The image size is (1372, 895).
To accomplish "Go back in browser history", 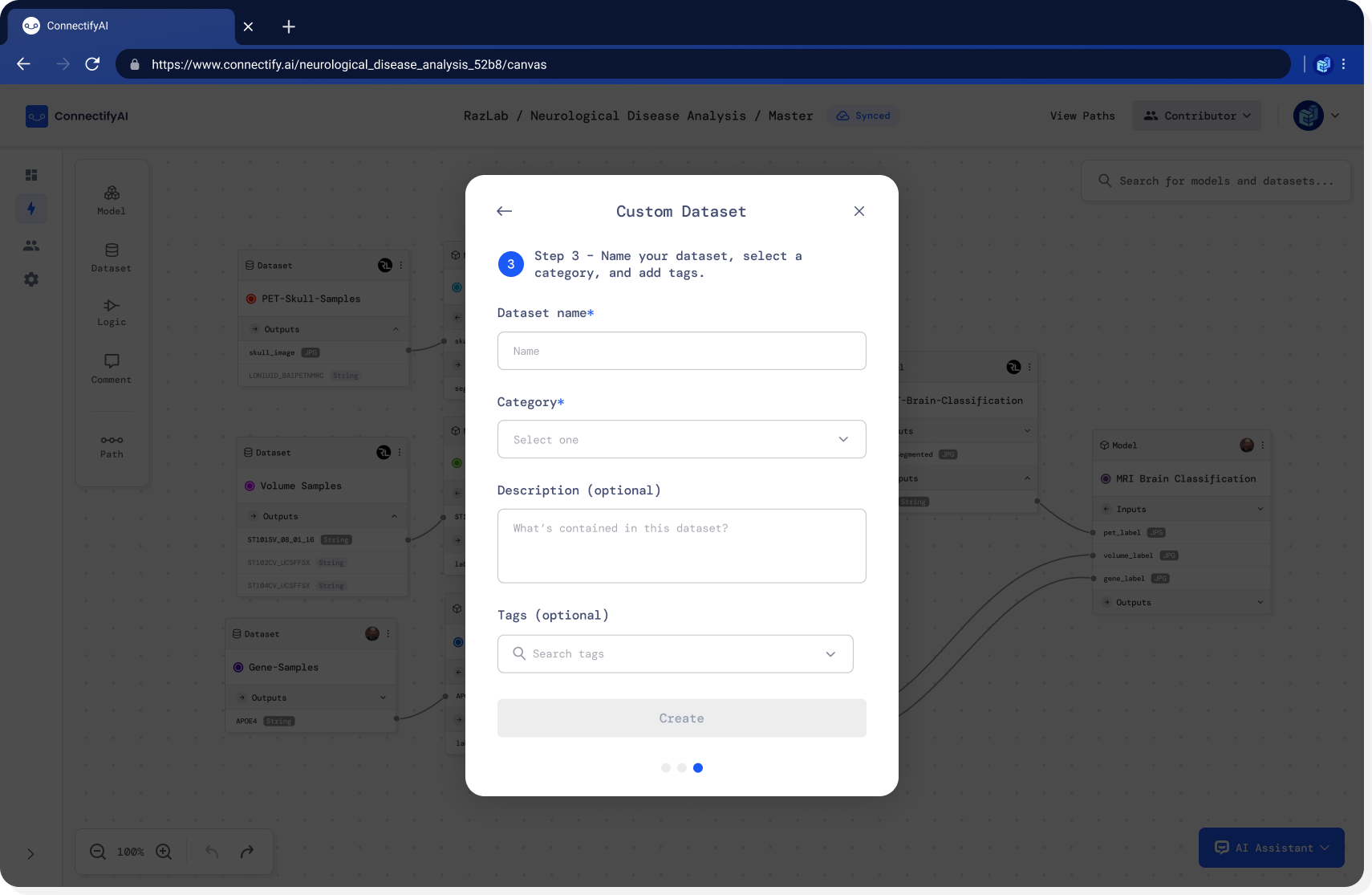I will (23, 64).
